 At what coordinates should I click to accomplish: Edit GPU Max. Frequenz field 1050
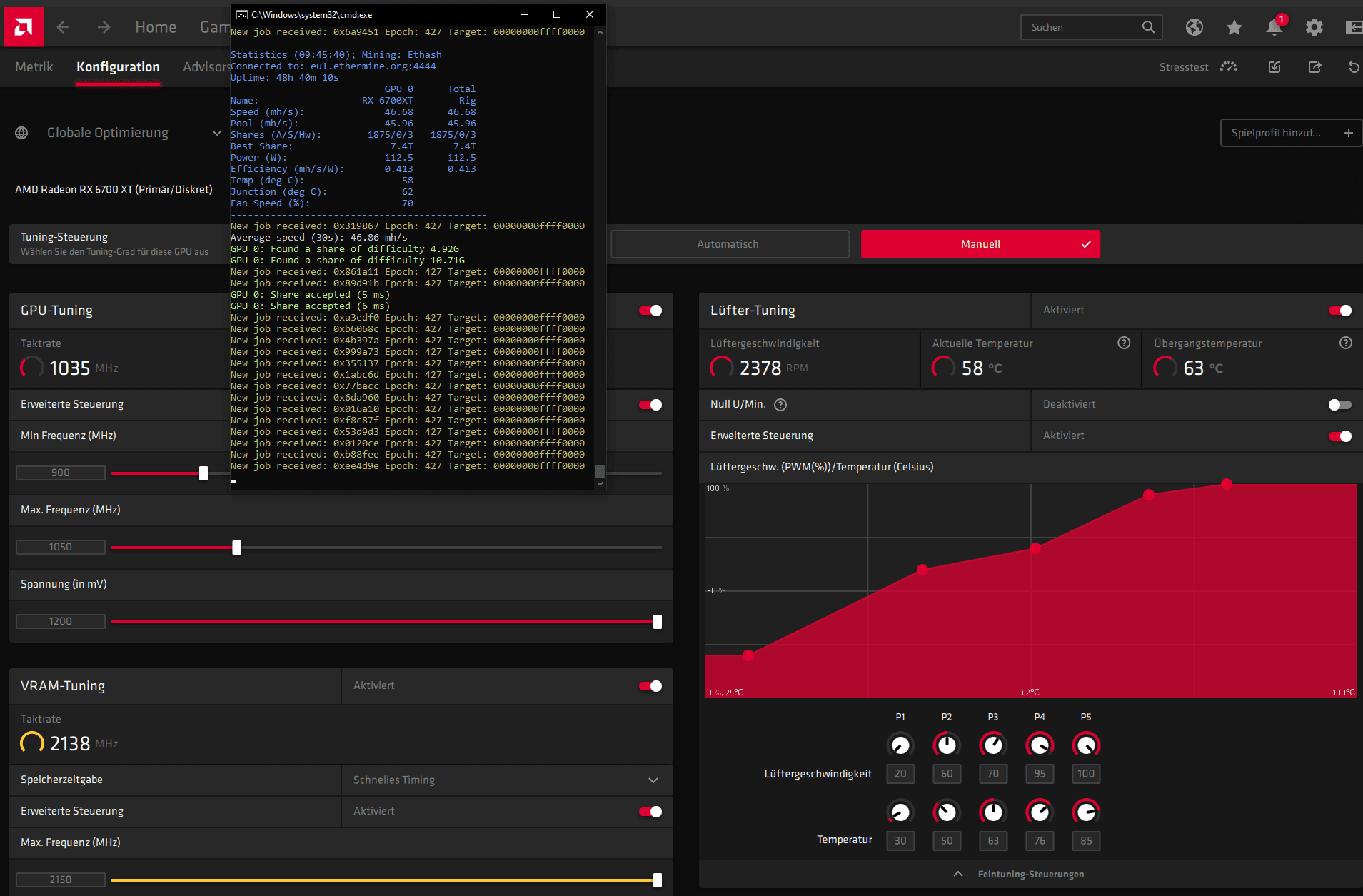pyautogui.click(x=61, y=547)
